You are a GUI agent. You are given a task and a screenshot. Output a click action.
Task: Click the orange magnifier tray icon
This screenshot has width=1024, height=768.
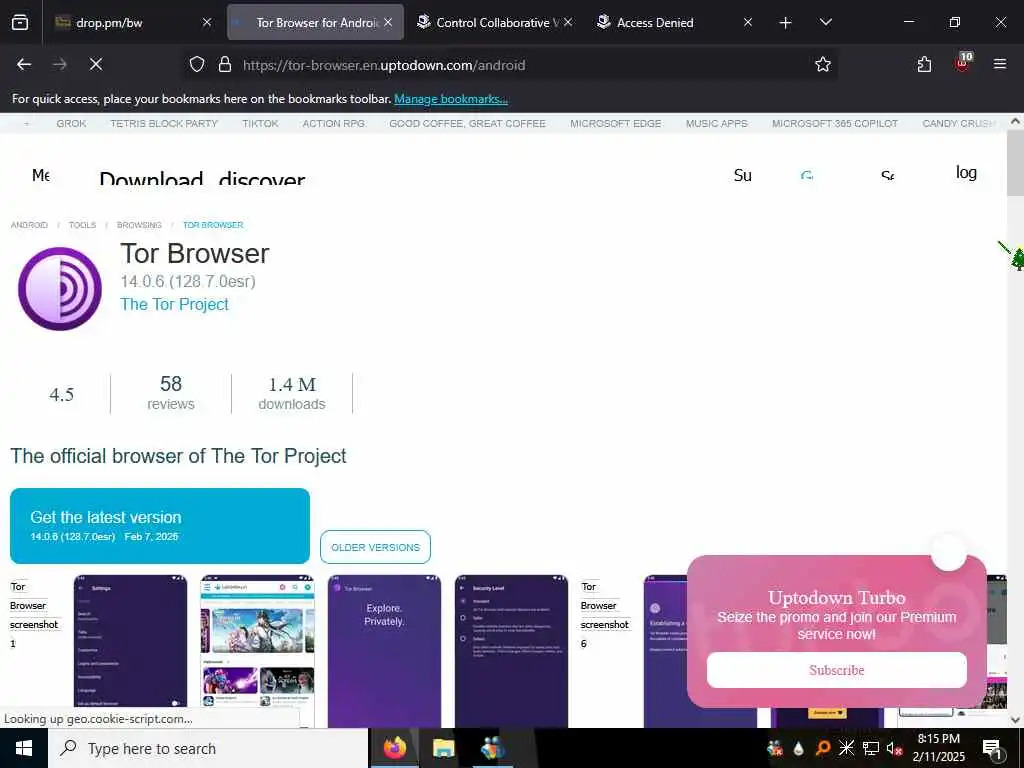click(823, 748)
